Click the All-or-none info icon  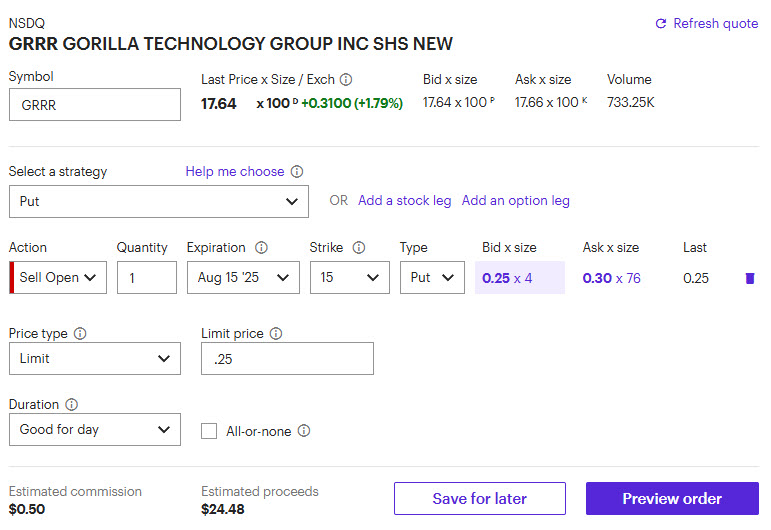click(304, 431)
